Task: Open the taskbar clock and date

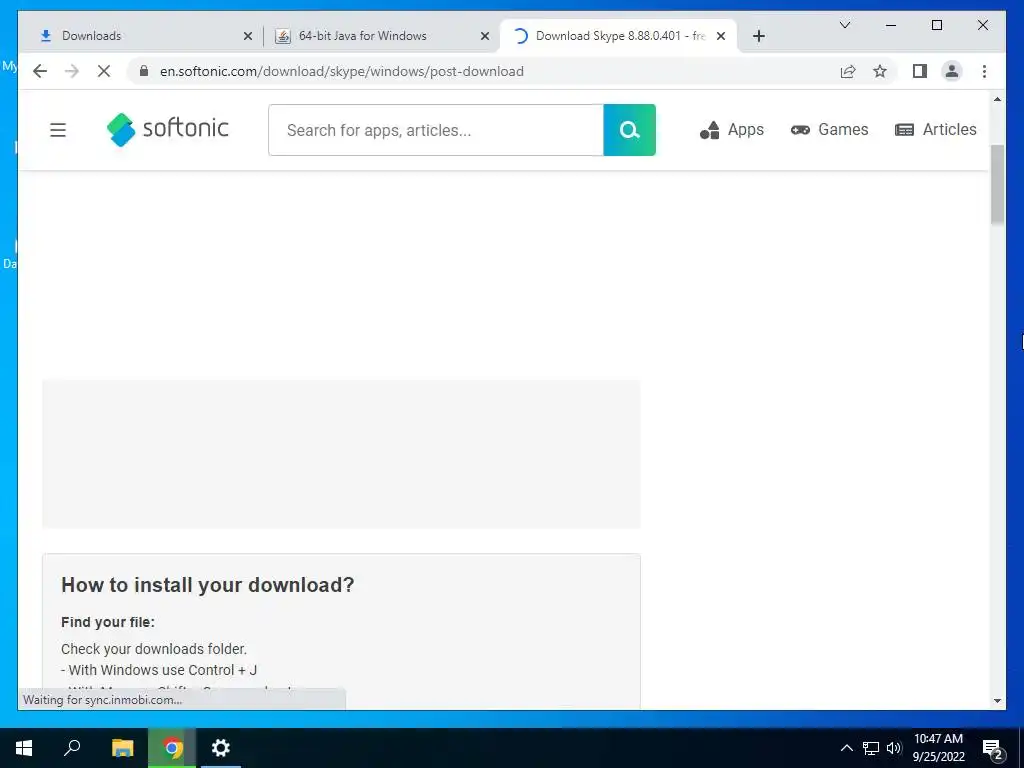Action: tap(938, 748)
